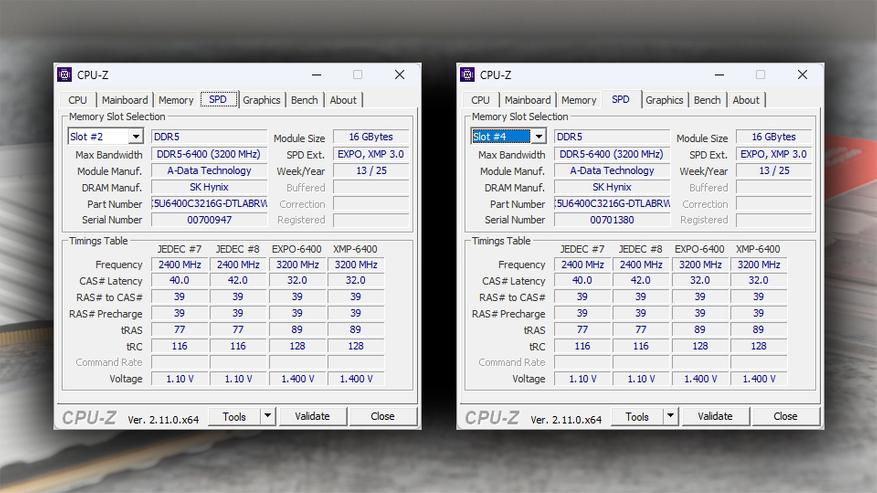This screenshot has height=493, width=877.
Task: Click Week/Year 13 / 25 in left window
Action: (371, 171)
